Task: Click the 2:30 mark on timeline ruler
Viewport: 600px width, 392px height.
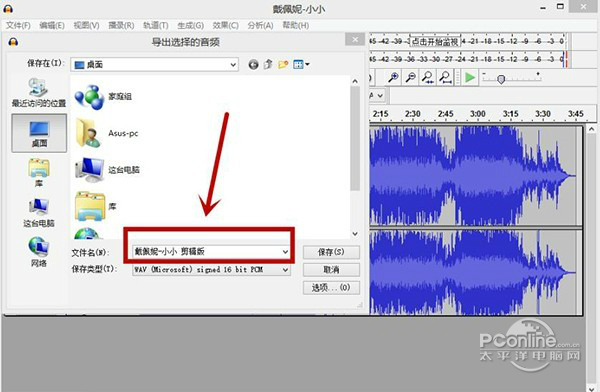Action: pyautogui.click(x=412, y=114)
